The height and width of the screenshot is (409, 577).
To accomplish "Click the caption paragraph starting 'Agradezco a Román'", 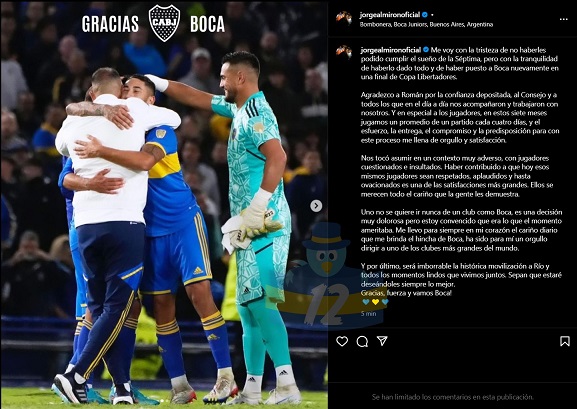I will (x=460, y=117).
